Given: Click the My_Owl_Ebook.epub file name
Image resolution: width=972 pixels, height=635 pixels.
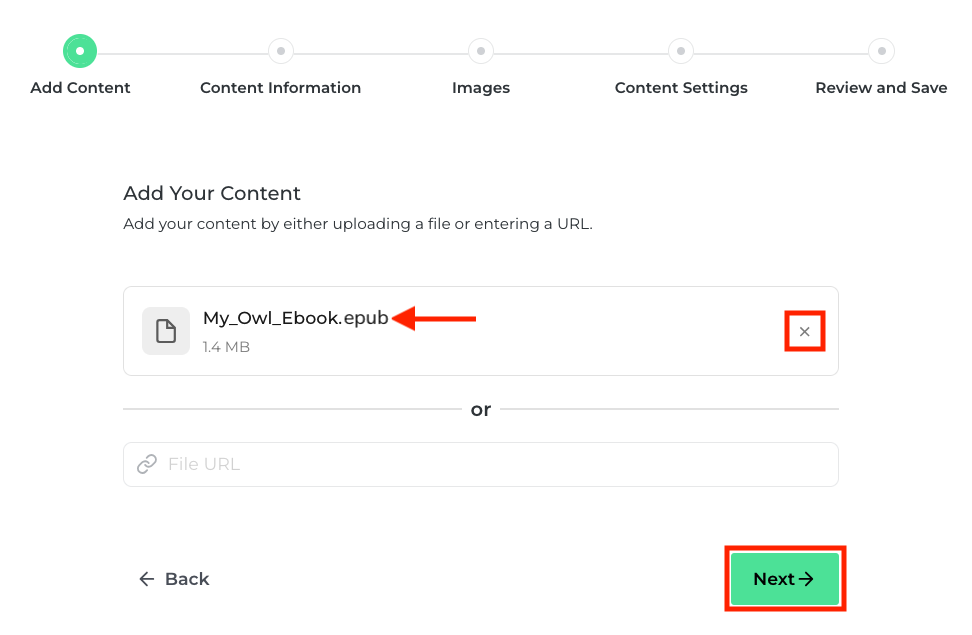Looking at the screenshot, I should click(295, 318).
